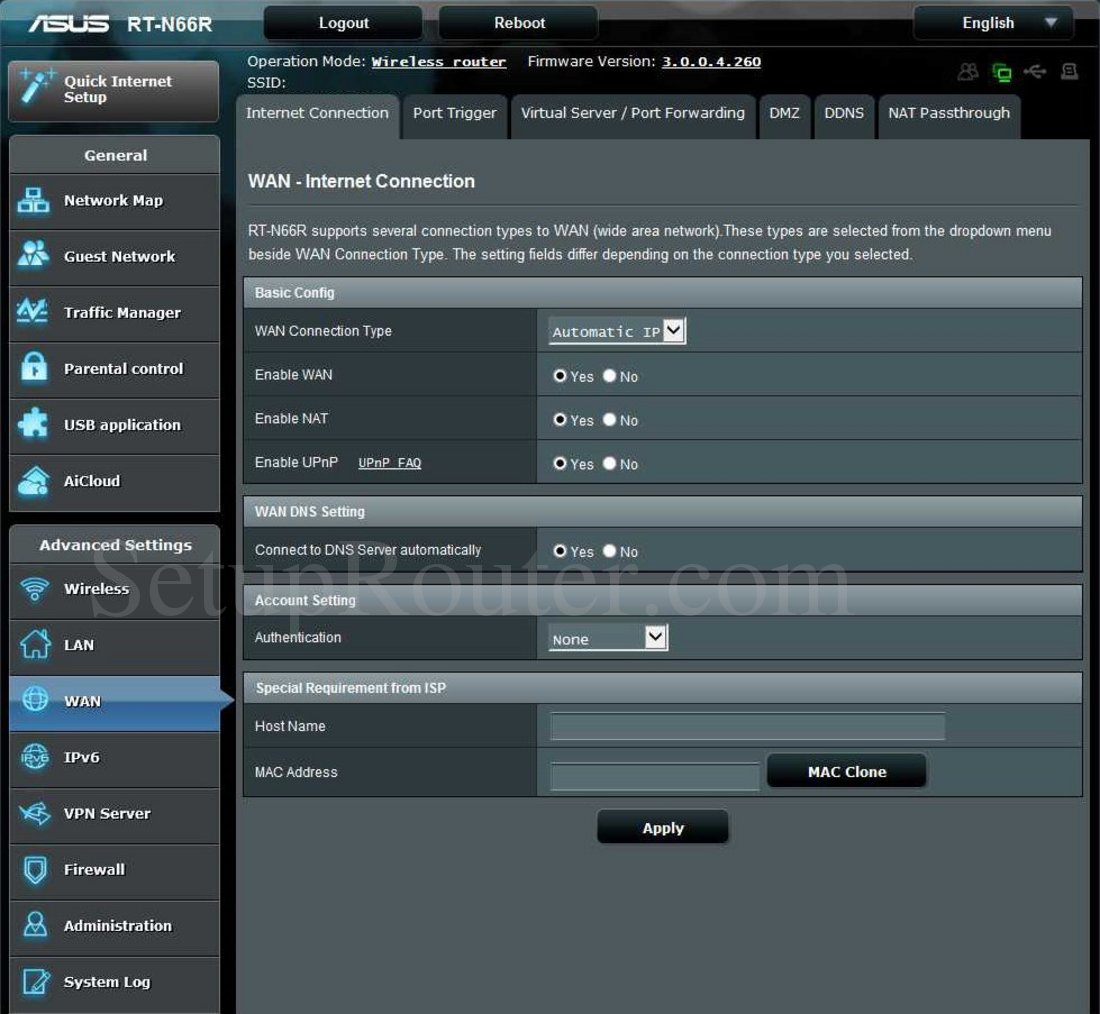Open the English language dropdown
This screenshot has width=1100, height=1014.
[993, 23]
